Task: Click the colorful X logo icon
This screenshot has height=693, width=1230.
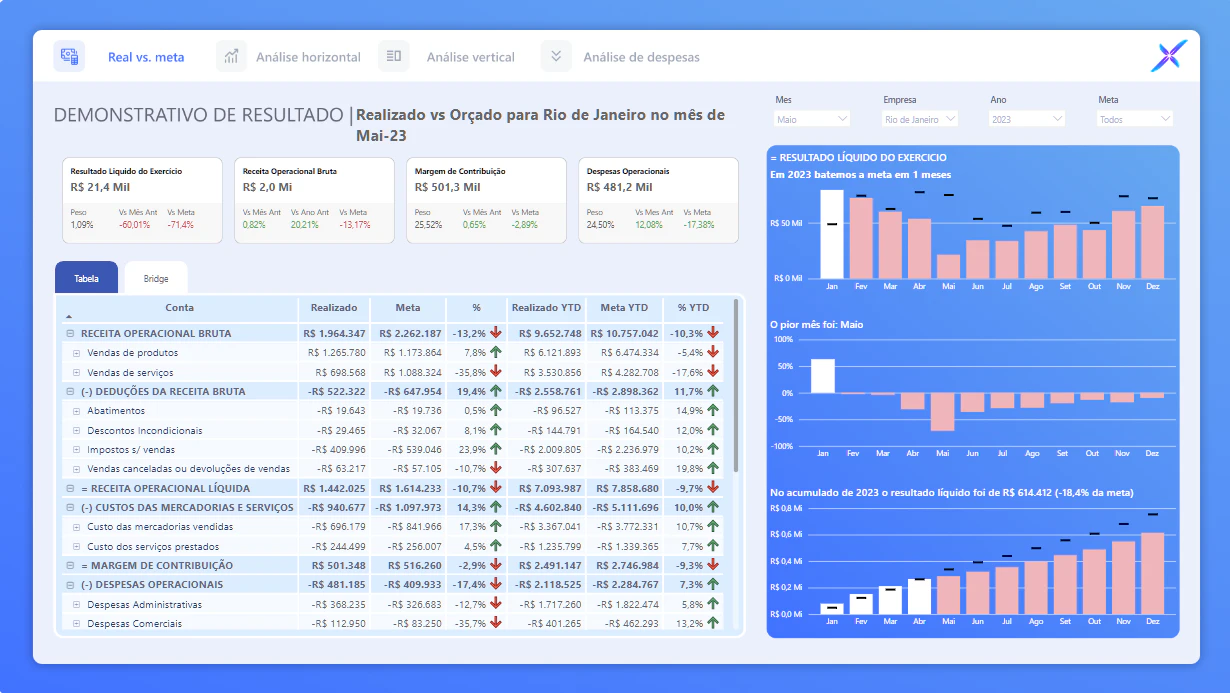Action: [1168, 56]
